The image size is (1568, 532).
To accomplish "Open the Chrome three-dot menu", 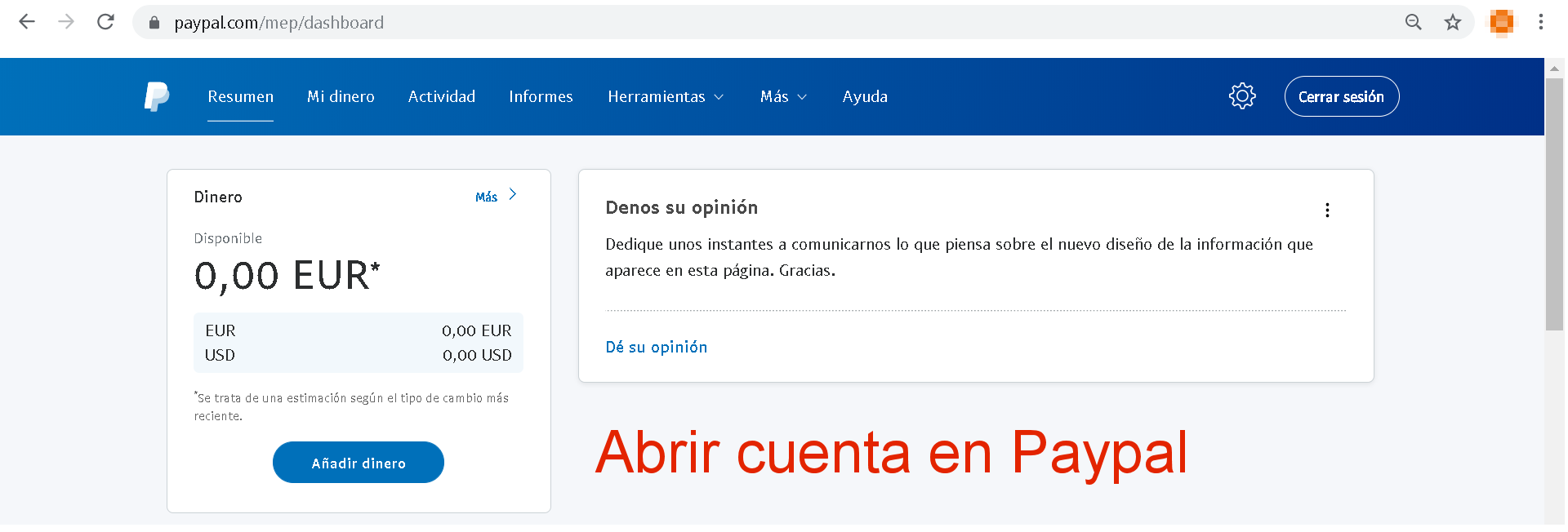I will point(1541,22).
